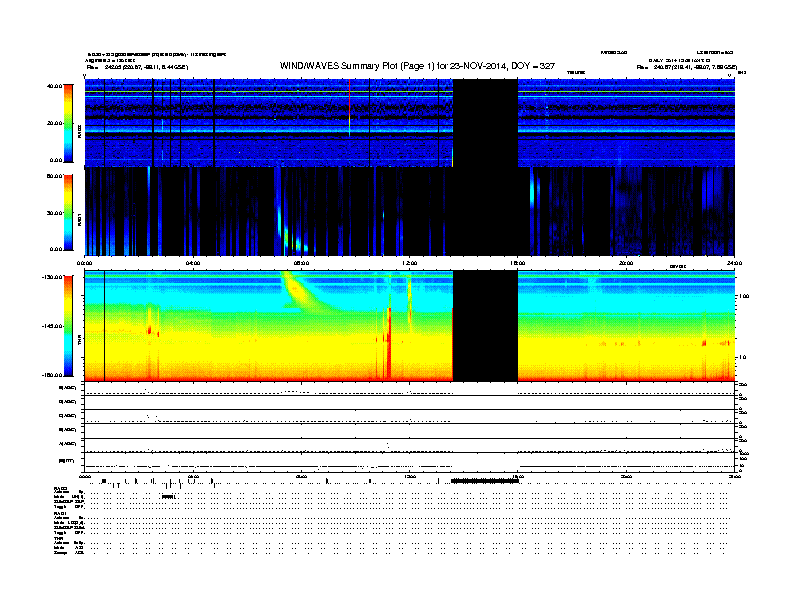792x612 pixels.
Task: Click the -145.00 label on TNR scale
Action: coord(53,326)
